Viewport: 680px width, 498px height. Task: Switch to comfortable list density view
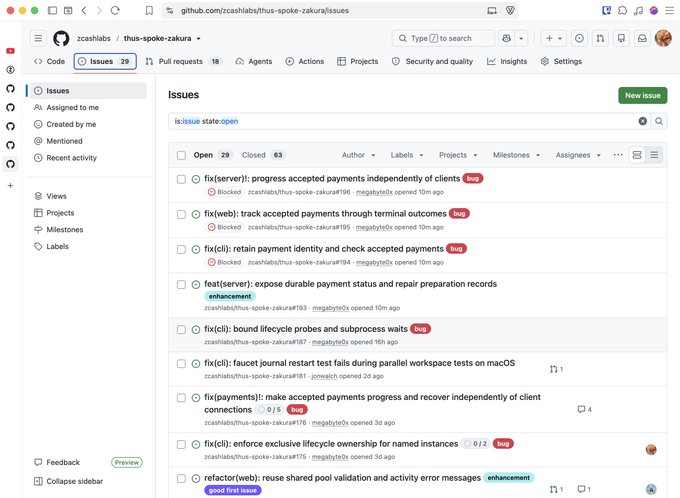pos(637,155)
